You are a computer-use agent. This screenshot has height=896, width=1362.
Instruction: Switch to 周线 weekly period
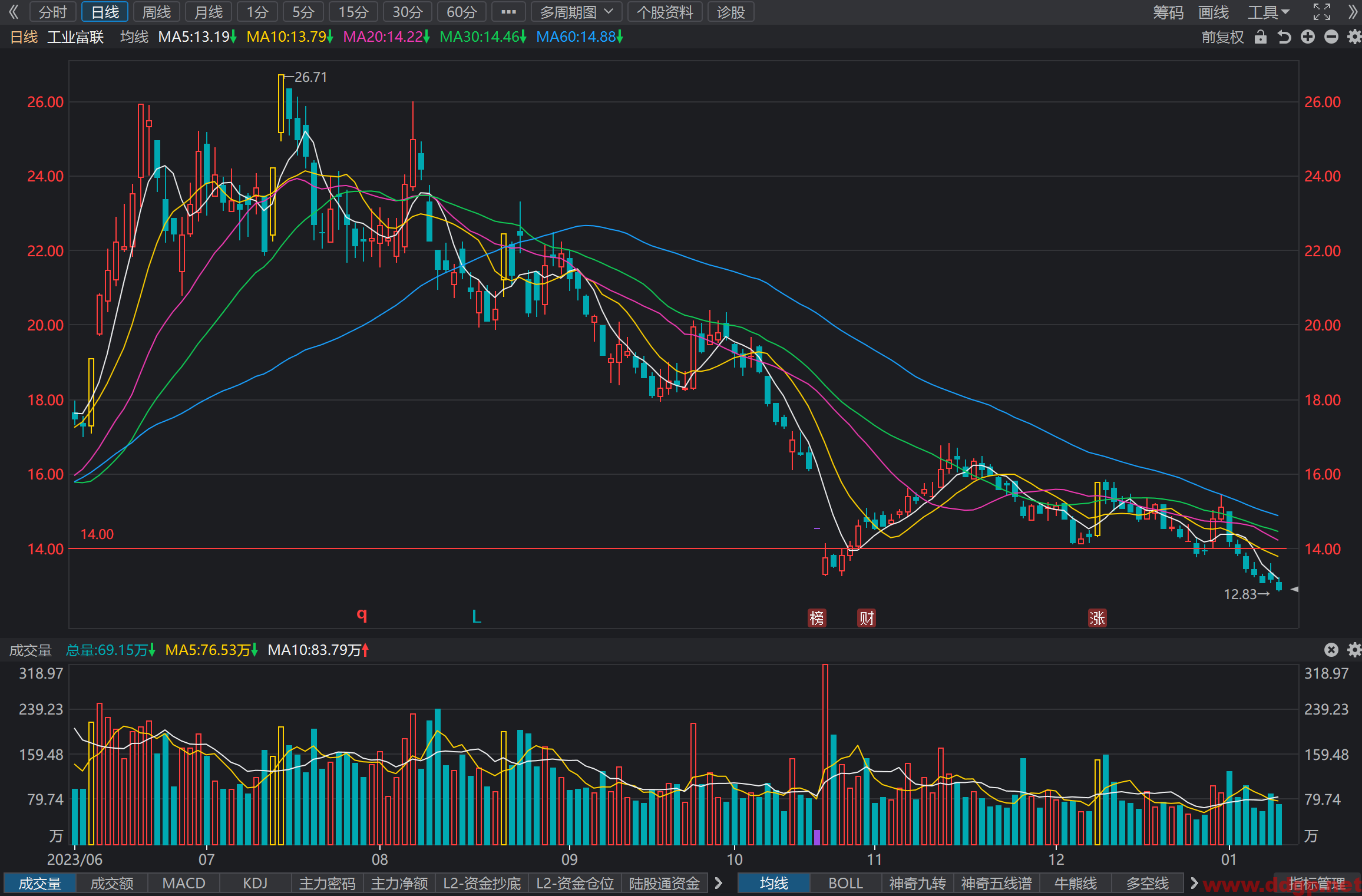click(157, 12)
